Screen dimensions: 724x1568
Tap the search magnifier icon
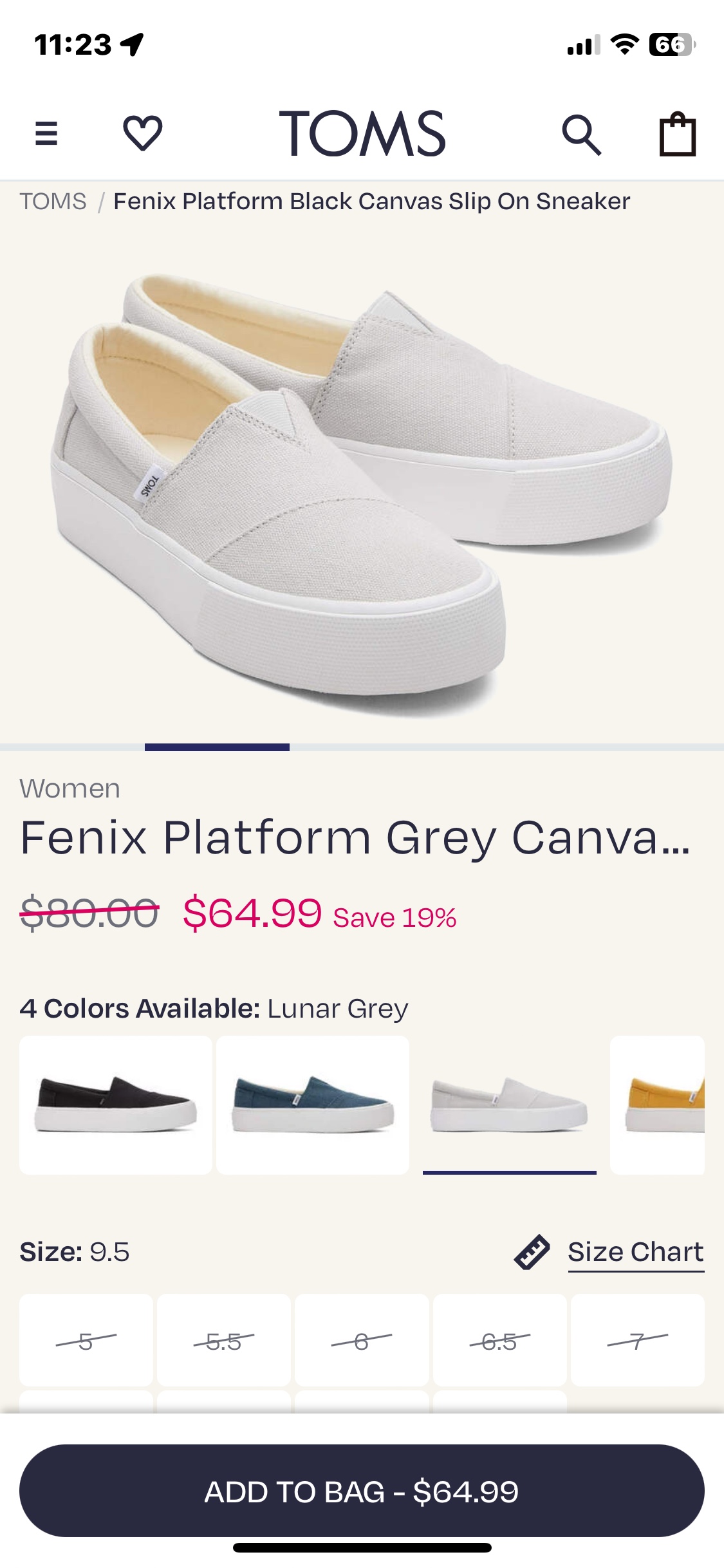581,135
